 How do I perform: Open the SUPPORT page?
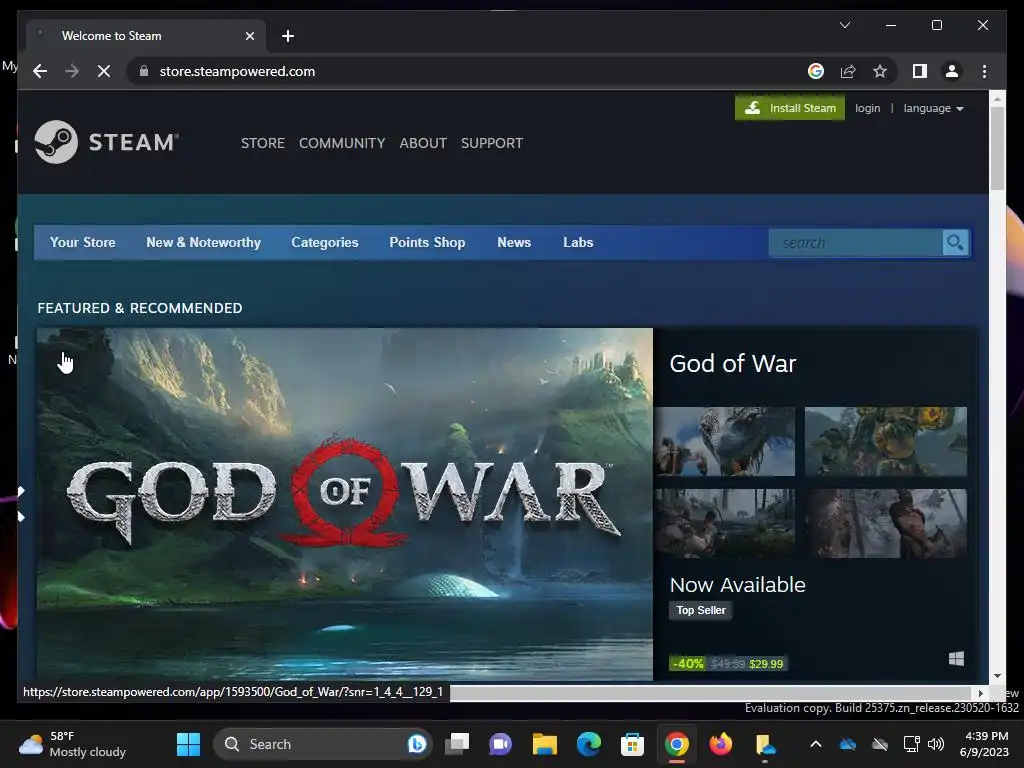[x=492, y=143]
